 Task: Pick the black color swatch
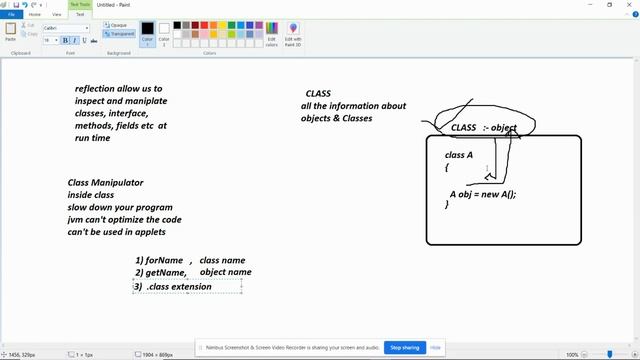click(x=177, y=25)
